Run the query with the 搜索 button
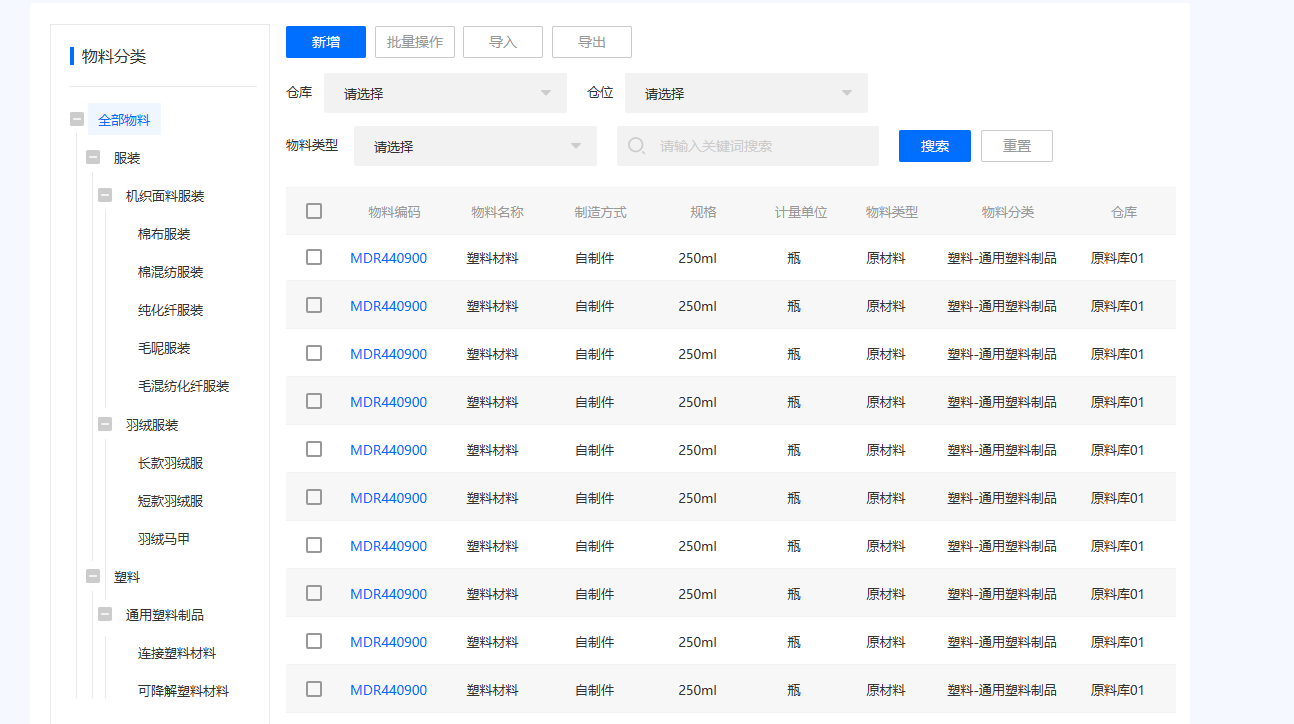 [x=935, y=146]
